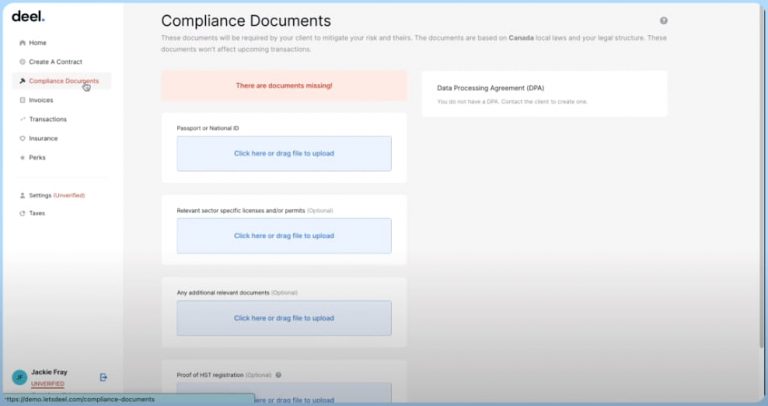Click the JF user avatar
The image size is (768, 406).
(19, 377)
